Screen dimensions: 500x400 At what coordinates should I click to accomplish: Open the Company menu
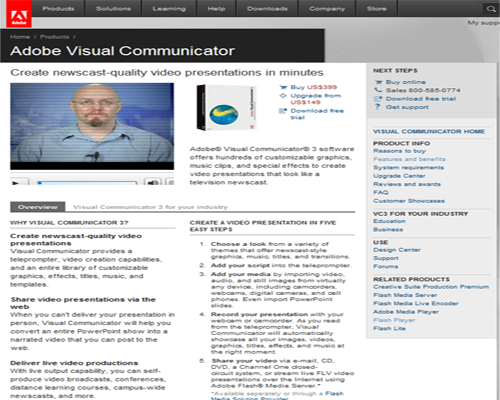[327, 9]
